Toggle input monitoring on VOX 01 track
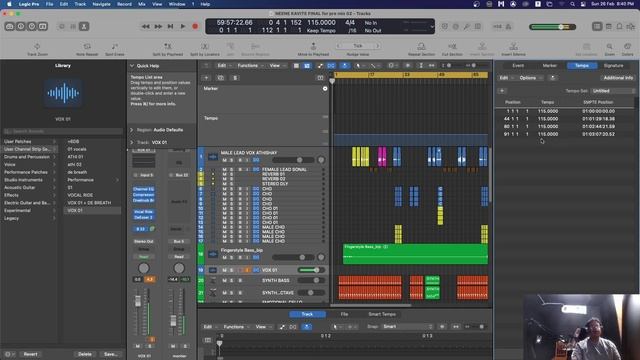 pyautogui.click(x=247, y=270)
